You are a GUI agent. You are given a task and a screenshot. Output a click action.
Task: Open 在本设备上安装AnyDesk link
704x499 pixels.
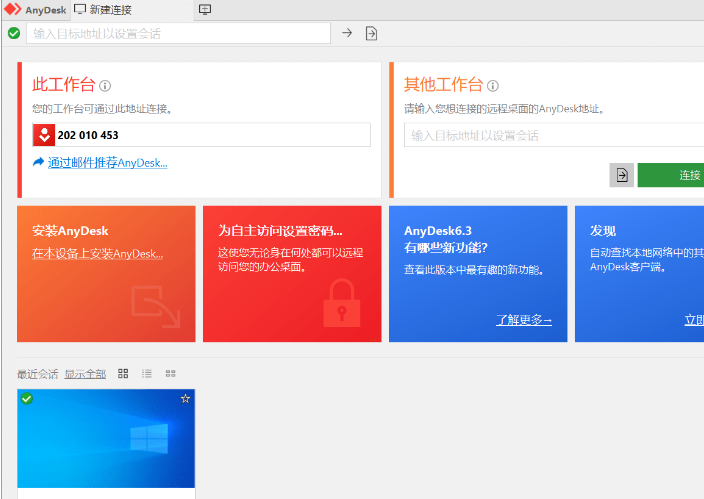pyautogui.click(x=97, y=254)
